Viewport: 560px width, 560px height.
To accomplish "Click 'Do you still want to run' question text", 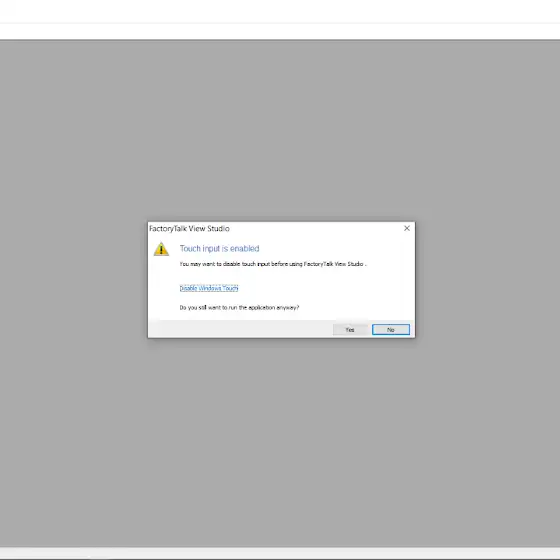I will tap(239, 308).
